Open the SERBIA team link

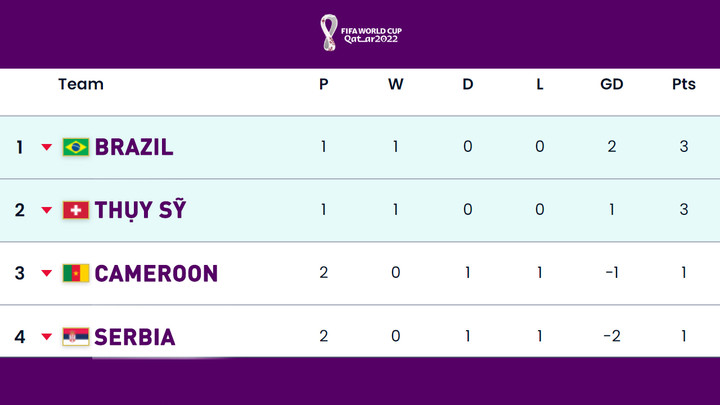(135, 337)
